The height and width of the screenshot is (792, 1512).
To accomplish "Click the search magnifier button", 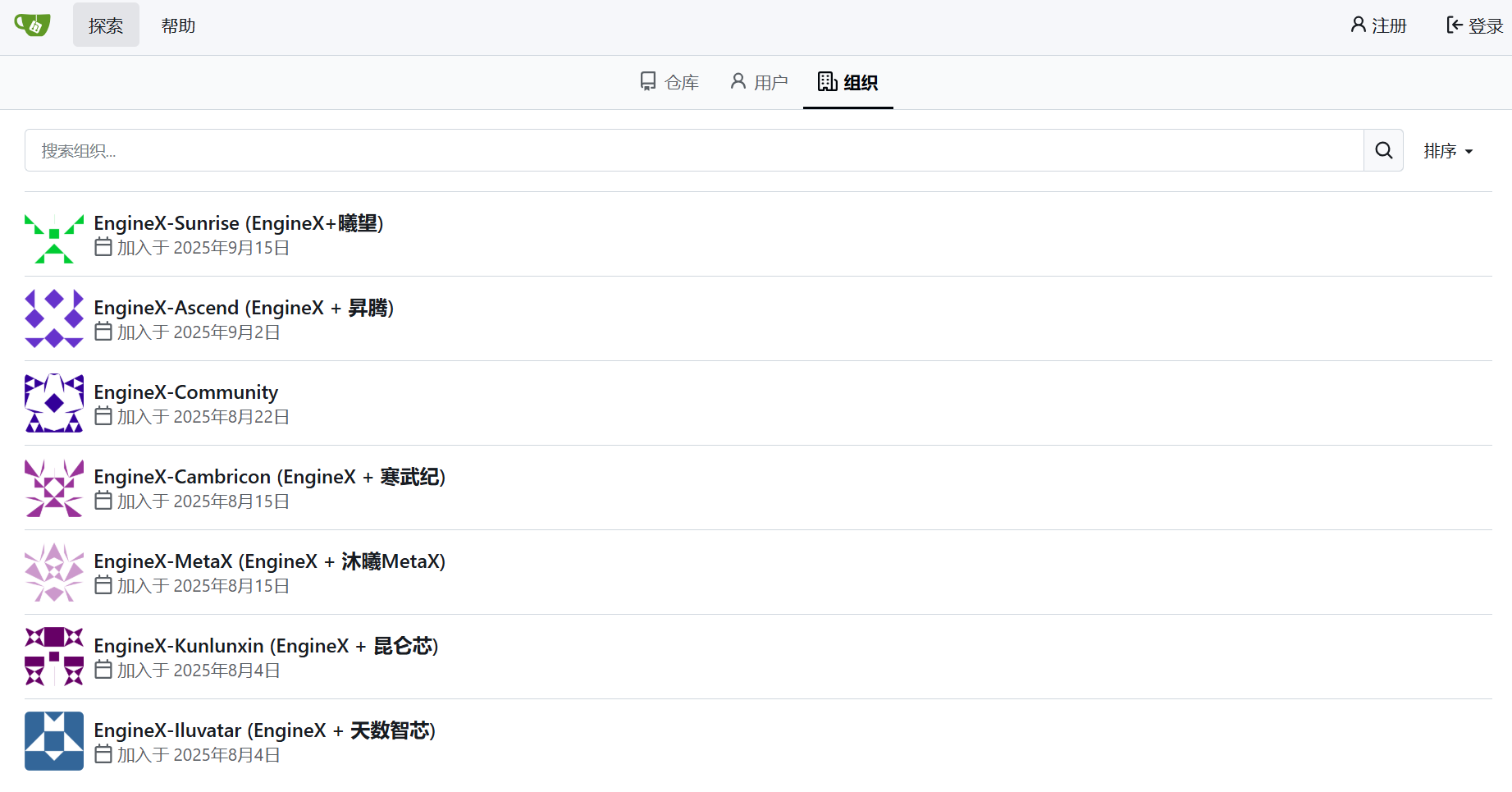I will (1383, 150).
